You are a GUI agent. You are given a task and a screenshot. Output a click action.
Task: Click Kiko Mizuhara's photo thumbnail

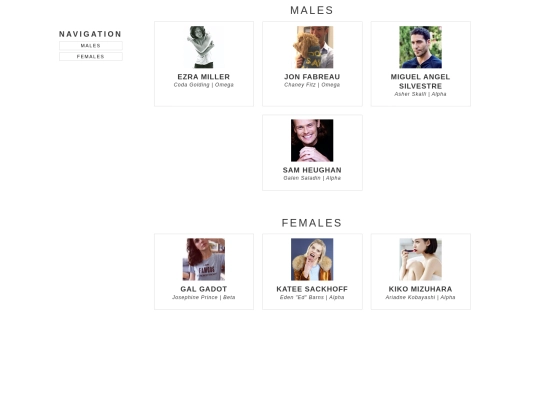420,259
